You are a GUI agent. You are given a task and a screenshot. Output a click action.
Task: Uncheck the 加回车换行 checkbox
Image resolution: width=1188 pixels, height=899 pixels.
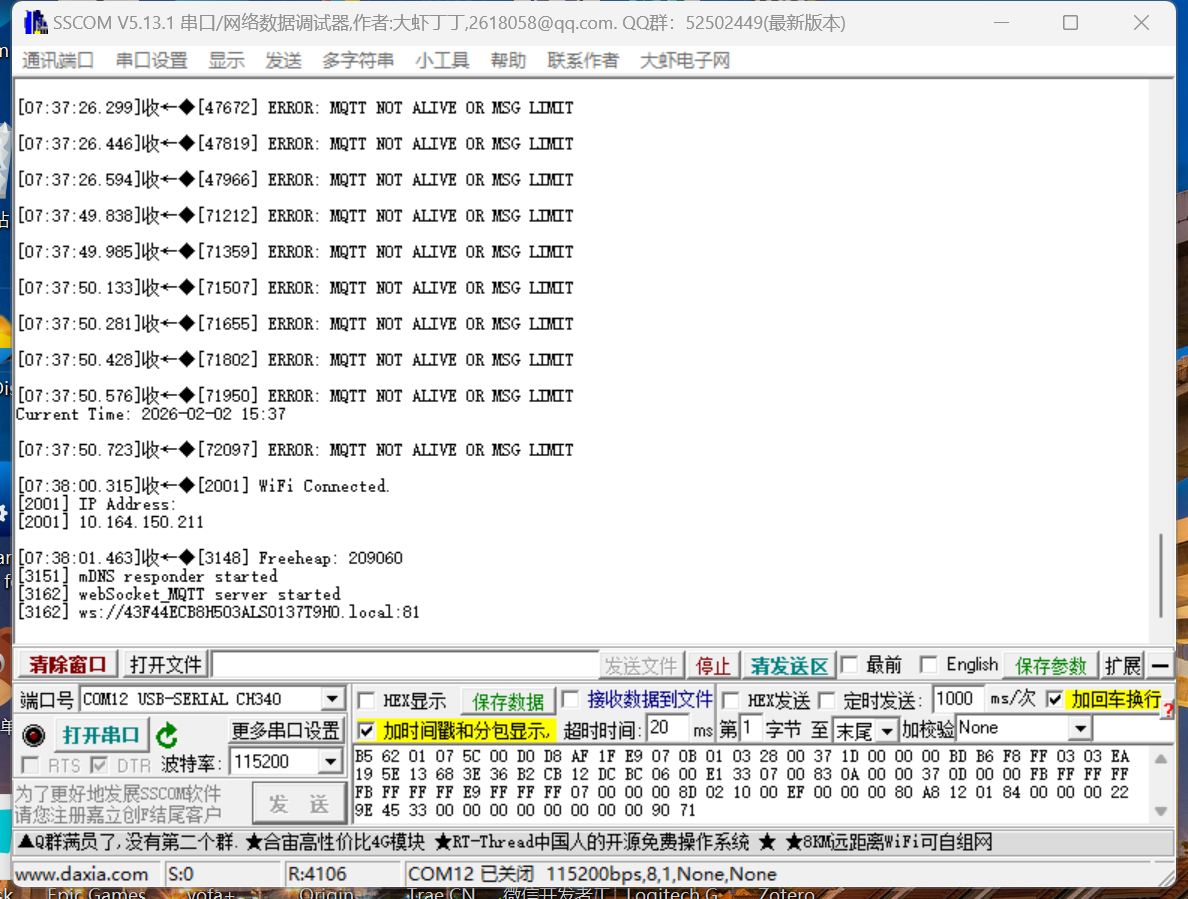[x=1054, y=699]
